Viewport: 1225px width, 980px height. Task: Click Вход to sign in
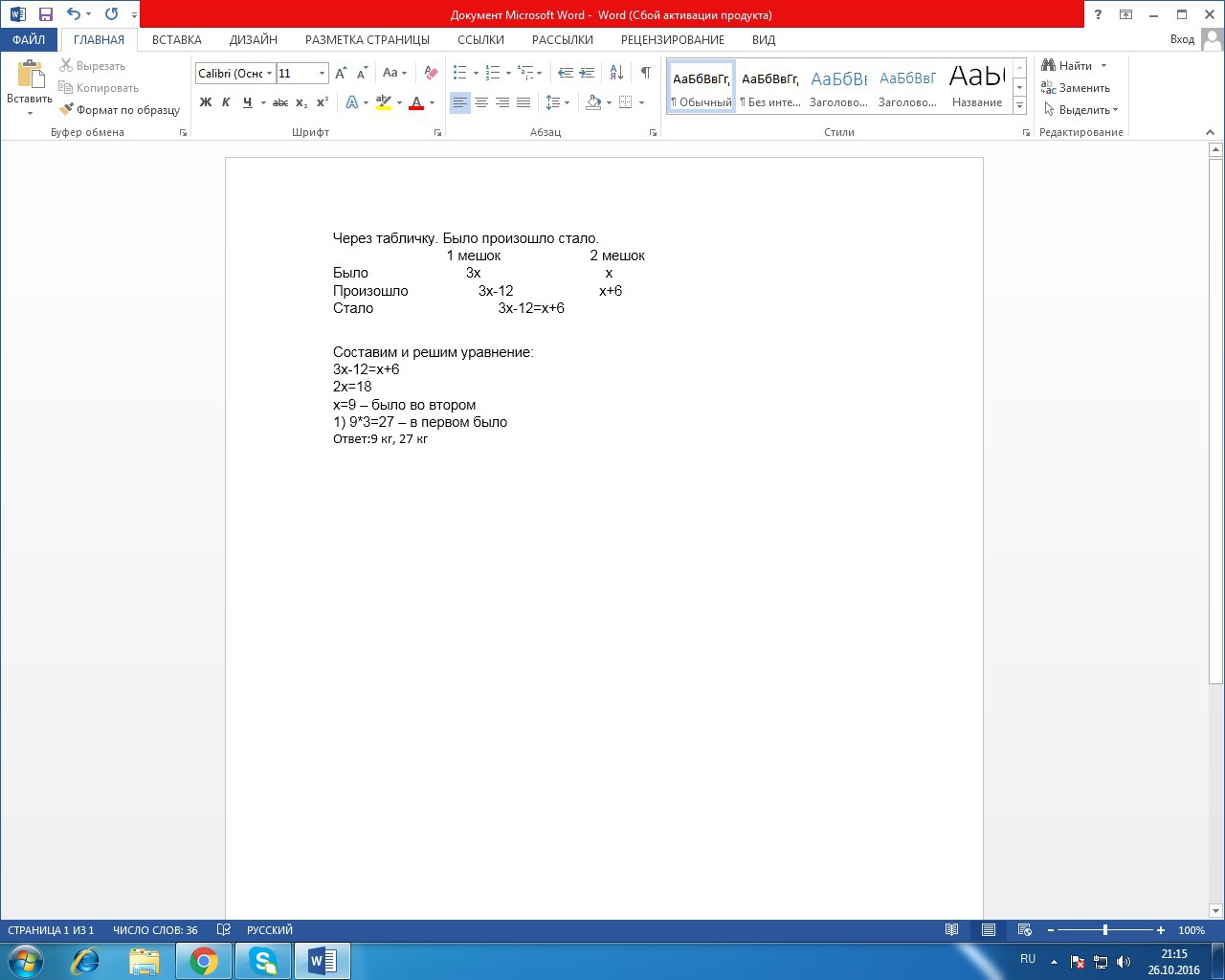click(x=1182, y=40)
